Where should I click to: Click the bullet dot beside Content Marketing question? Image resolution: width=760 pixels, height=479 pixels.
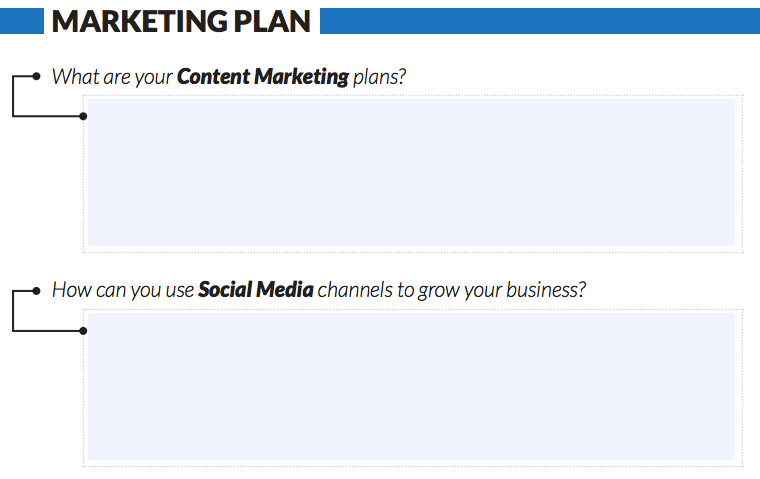[x=36, y=76]
